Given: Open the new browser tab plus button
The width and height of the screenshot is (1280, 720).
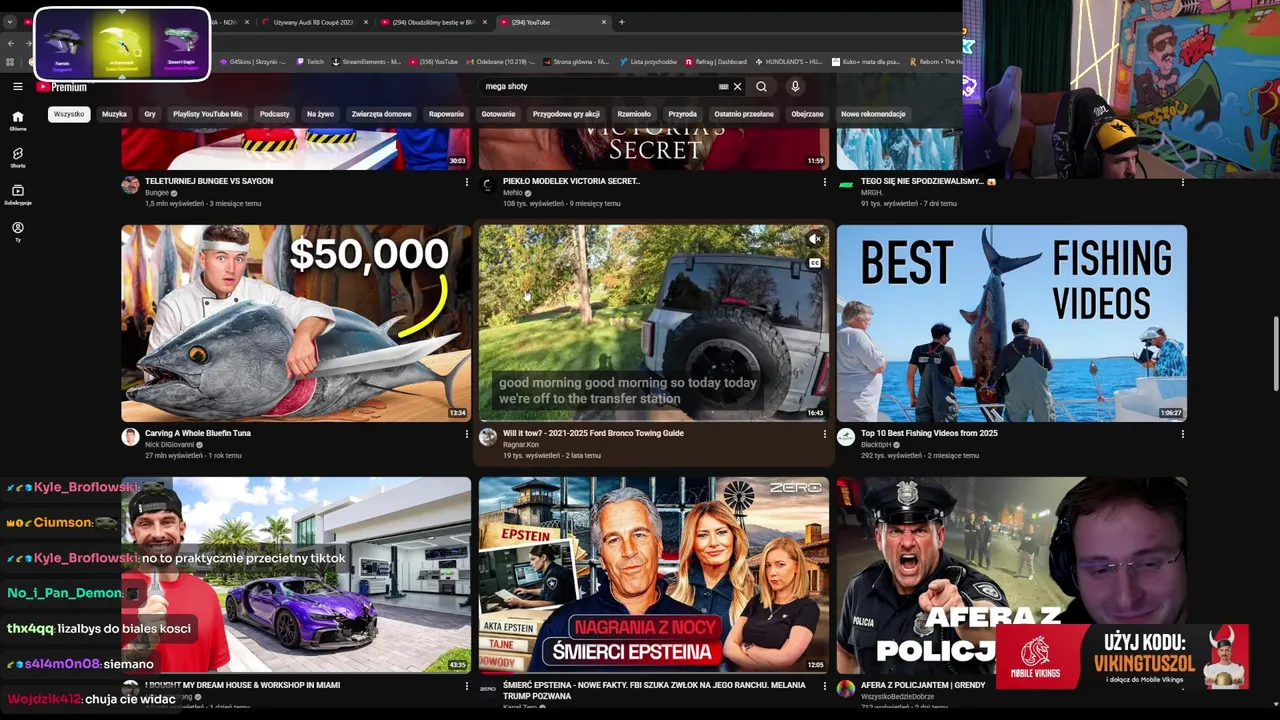Looking at the screenshot, I should [x=621, y=22].
